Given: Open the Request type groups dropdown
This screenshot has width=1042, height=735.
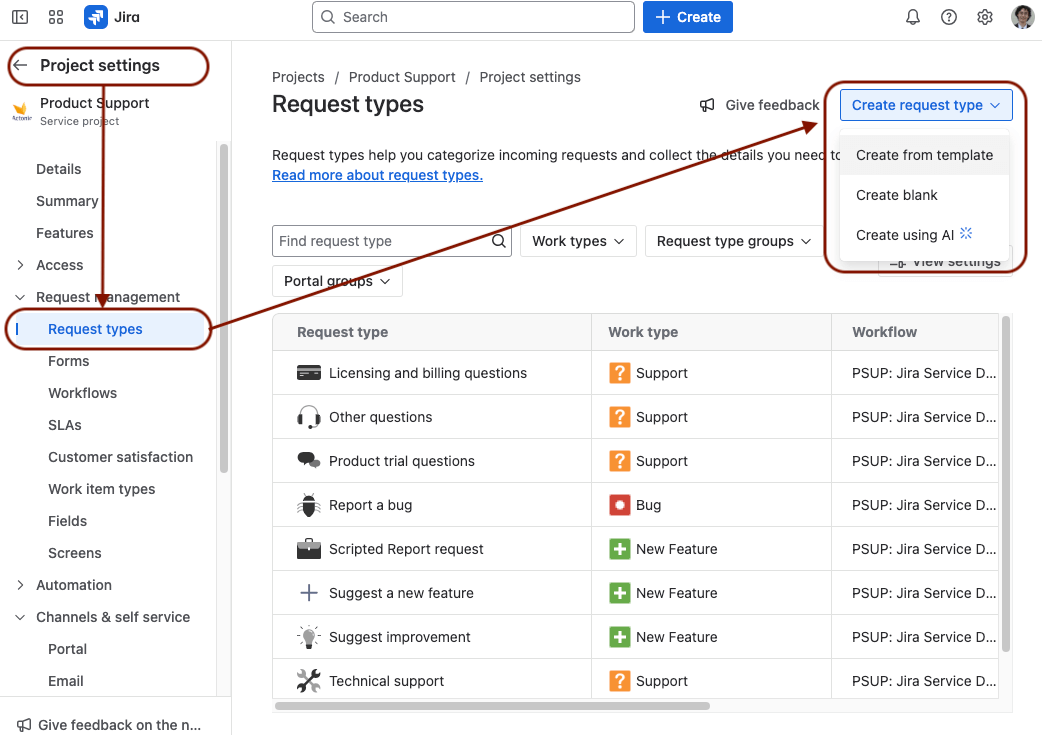Looking at the screenshot, I should [734, 241].
